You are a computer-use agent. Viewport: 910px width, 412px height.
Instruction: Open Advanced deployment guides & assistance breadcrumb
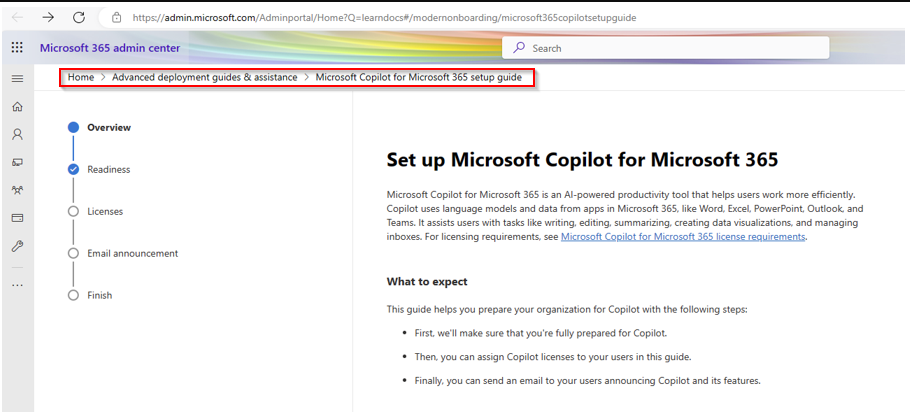(x=204, y=77)
